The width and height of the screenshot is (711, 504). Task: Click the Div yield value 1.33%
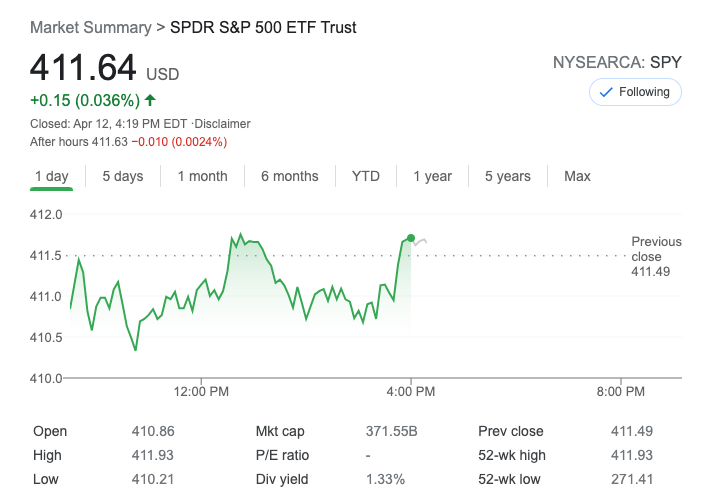[384, 480]
